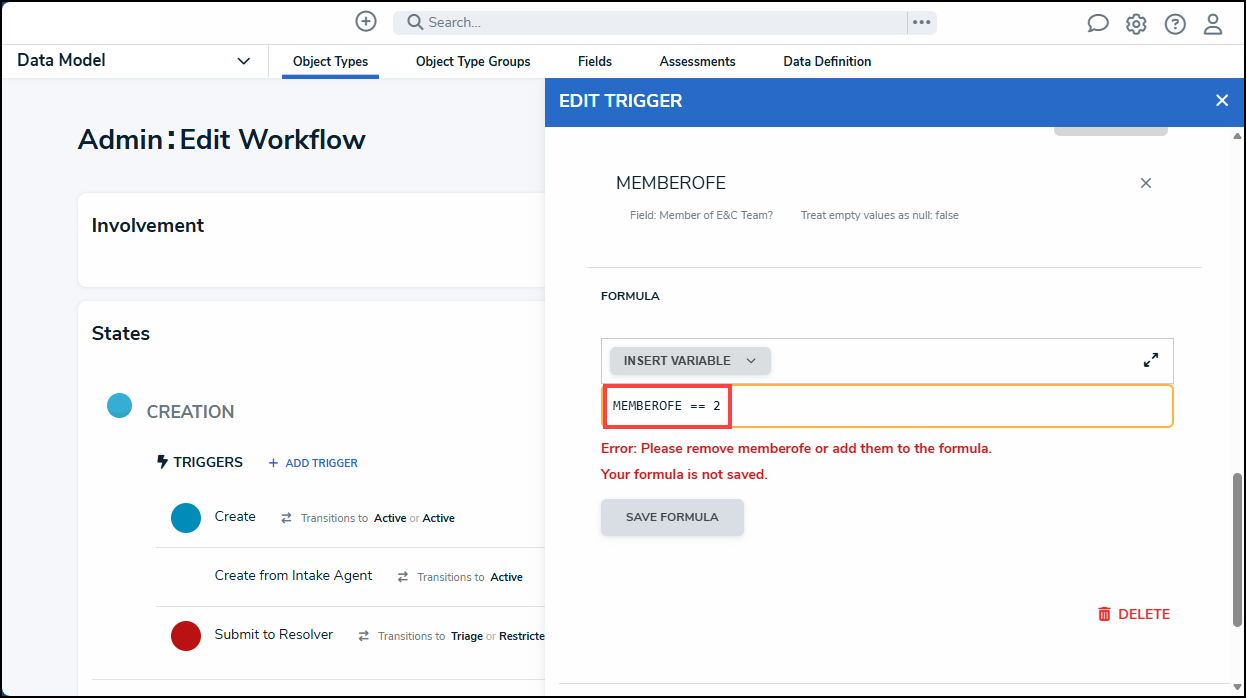The height and width of the screenshot is (698, 1246).
Task: Click the Edit Trigger panel scrollbar
Action: pos(1238,550)
